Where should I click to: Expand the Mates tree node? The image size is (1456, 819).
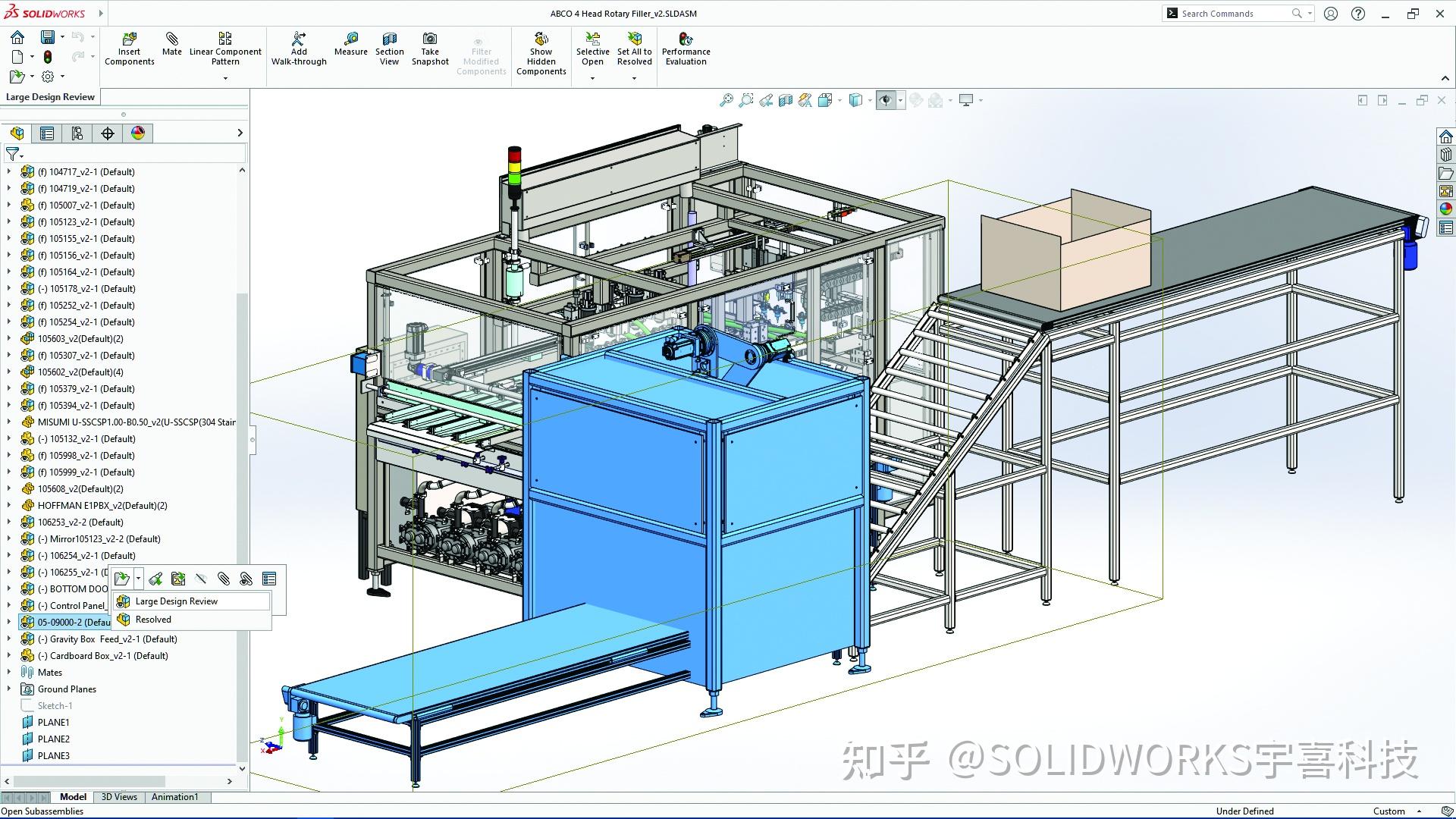coord(8,672)
